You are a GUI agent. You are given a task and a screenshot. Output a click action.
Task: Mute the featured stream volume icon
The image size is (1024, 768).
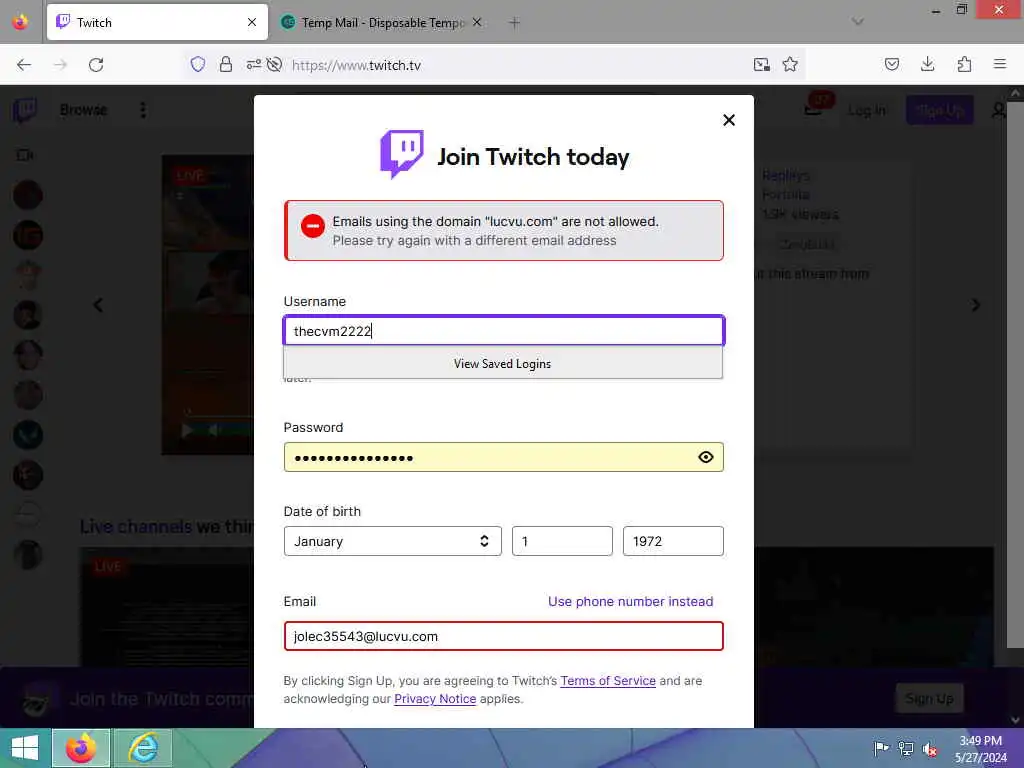click(213, 430)
